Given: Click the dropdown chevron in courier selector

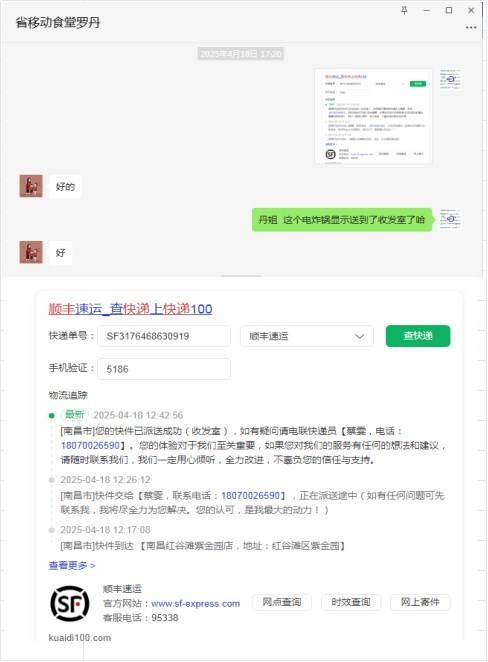Looking at the screenshot, I should [359, 336].
